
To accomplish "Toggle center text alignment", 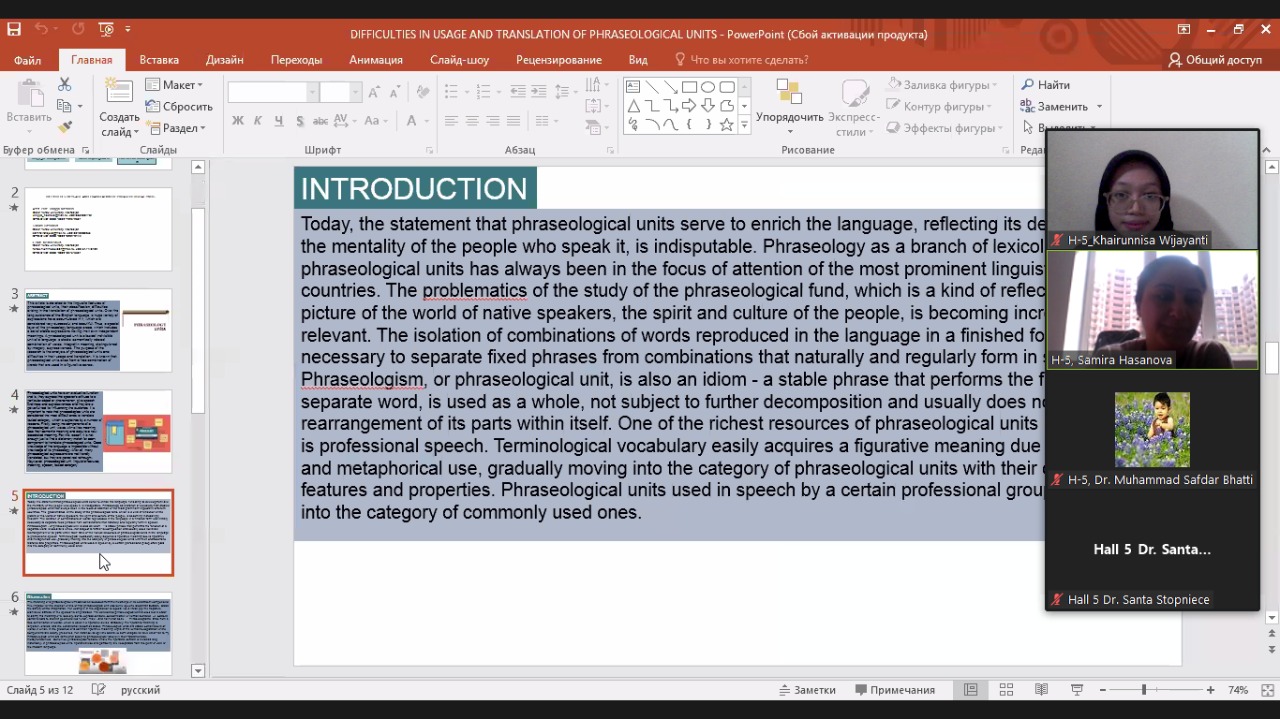I will pyautogui.click(x=472, y=121).
